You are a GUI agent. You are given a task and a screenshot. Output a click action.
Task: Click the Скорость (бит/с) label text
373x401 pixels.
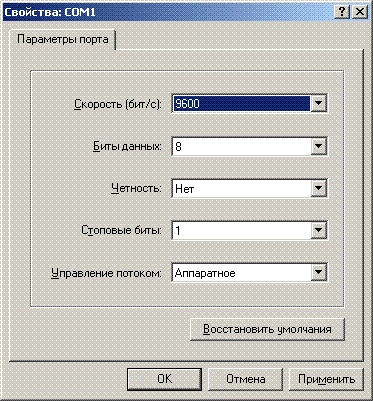click(118, 104)
